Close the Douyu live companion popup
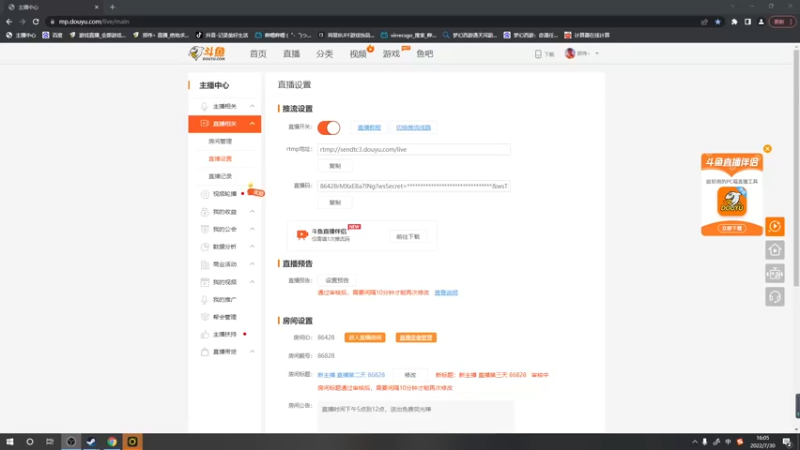 click(x=767, y=149)
